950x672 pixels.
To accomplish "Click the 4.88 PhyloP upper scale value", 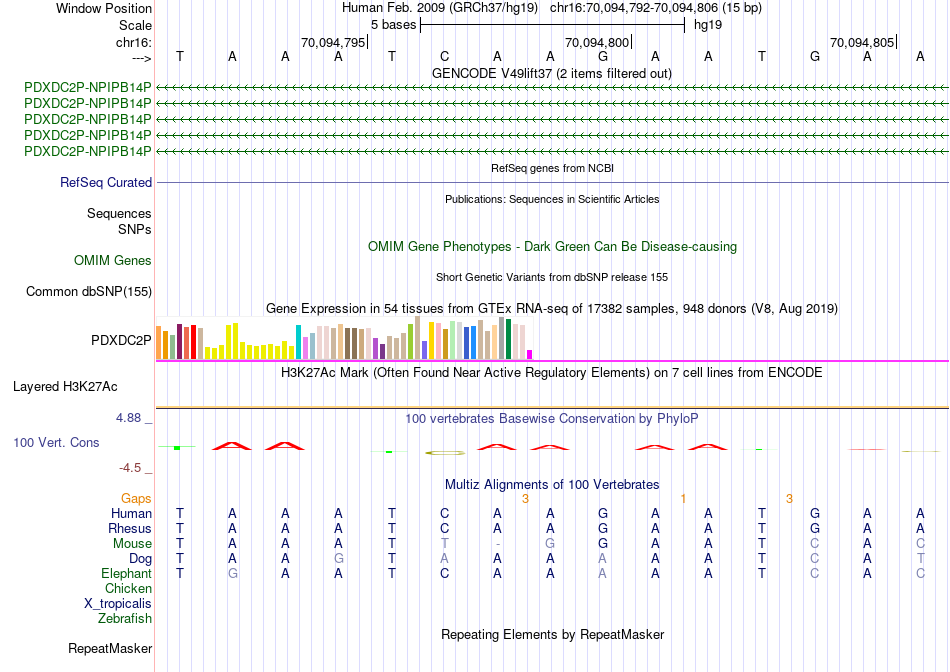I will [x=128, y=418].
